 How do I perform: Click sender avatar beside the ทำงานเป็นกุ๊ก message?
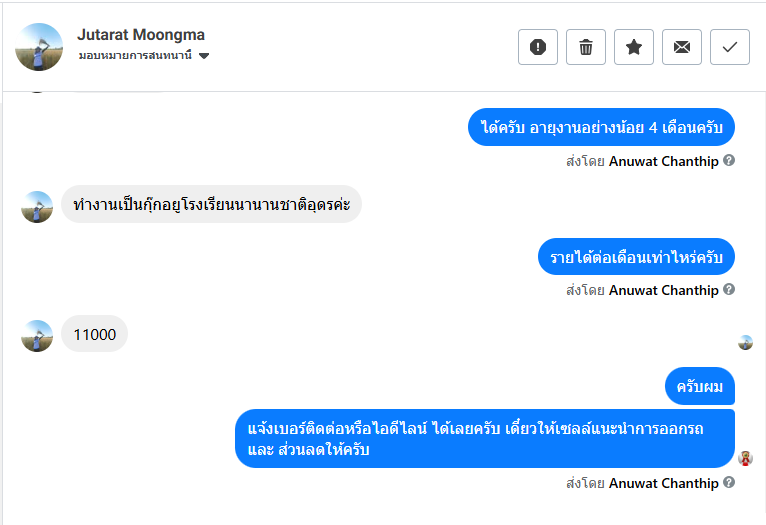pos(37,207)
